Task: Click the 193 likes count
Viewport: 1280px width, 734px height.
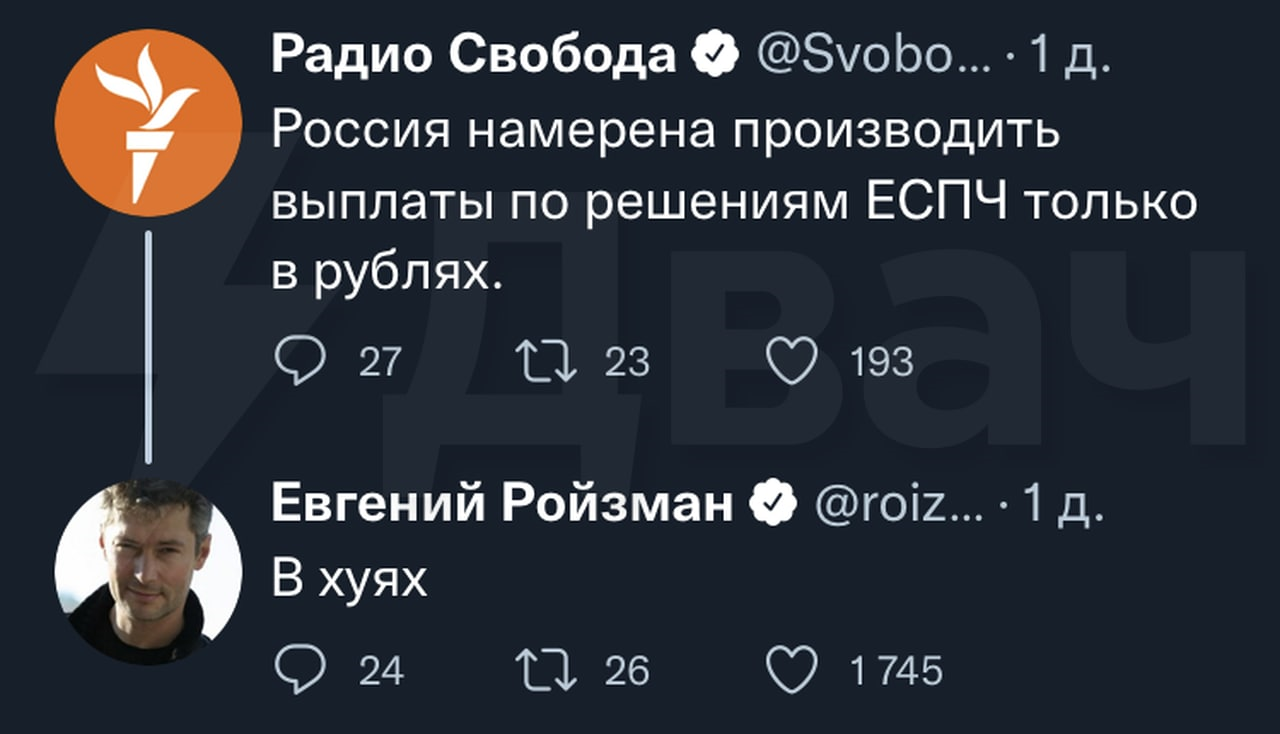Action: [881, 361]
